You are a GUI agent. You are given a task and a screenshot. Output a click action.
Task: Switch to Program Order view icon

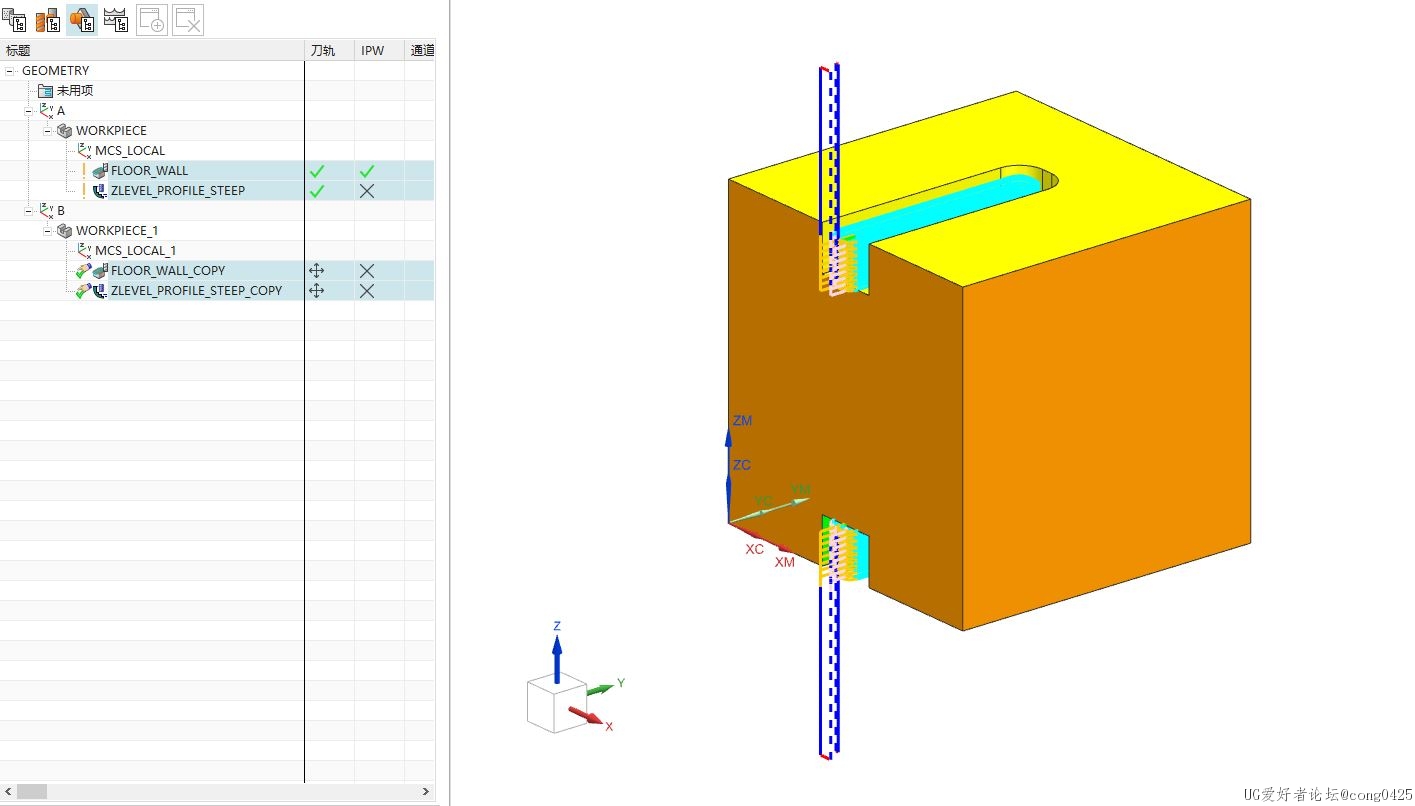click(13, 19)
